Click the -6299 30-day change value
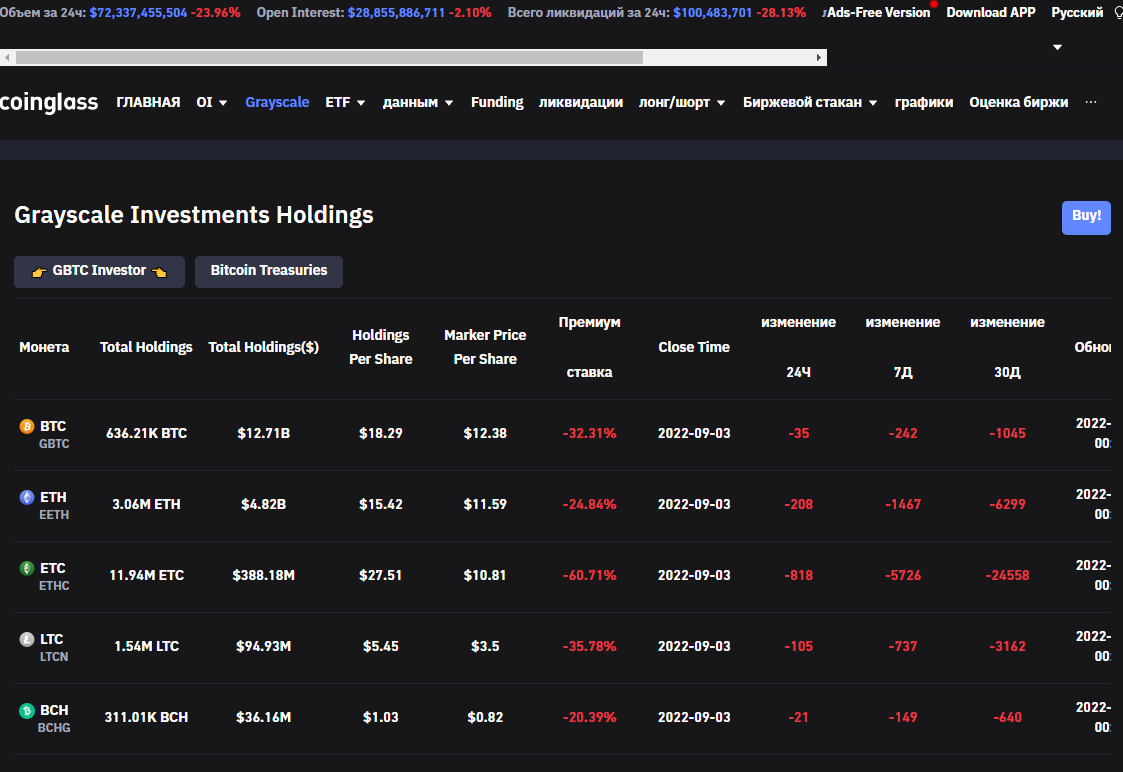1123x772 pixels. click(x=1007, y=504)
